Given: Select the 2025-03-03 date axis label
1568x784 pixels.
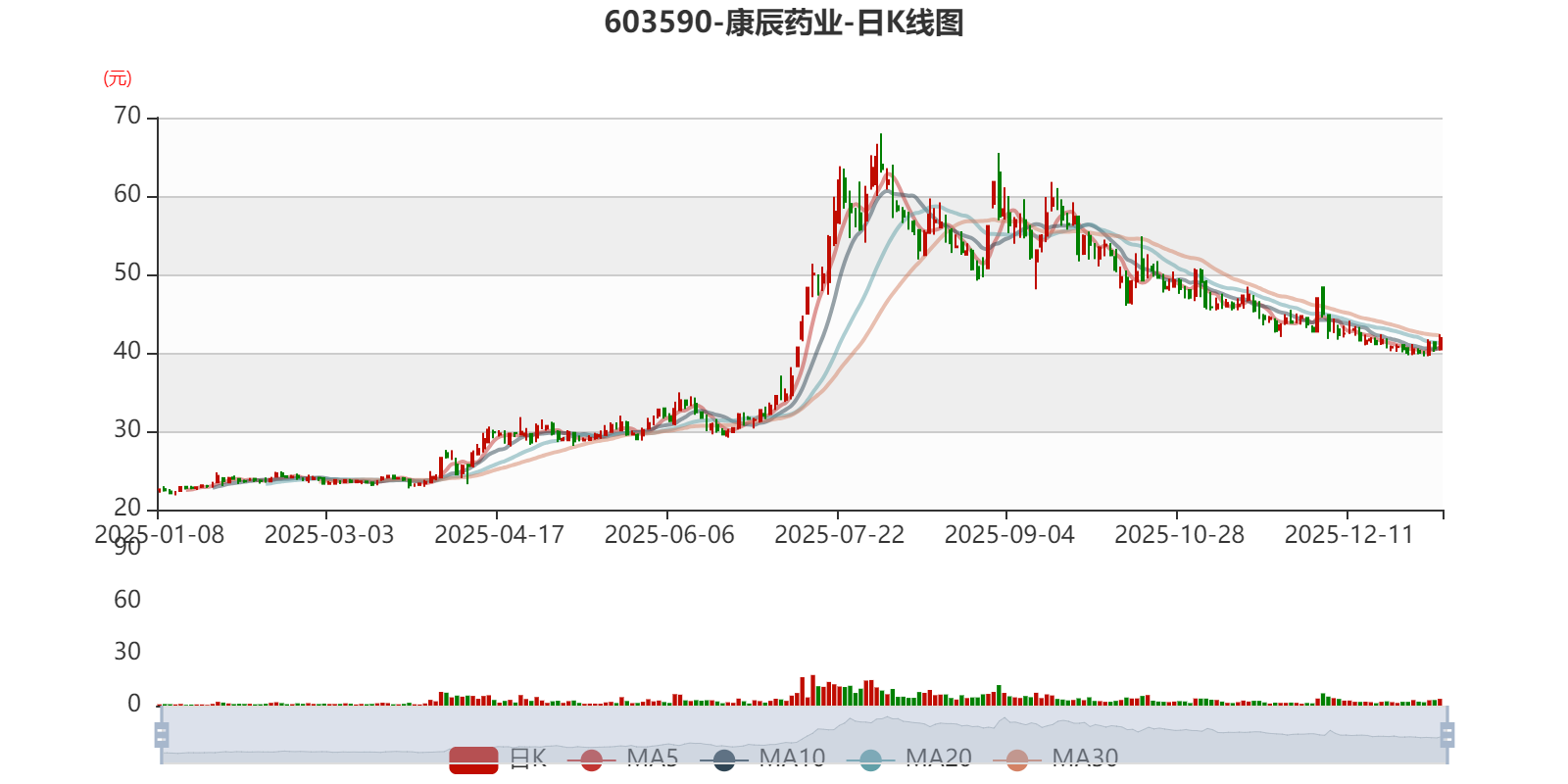Looking at the screenshot, I should click(329, 535).
